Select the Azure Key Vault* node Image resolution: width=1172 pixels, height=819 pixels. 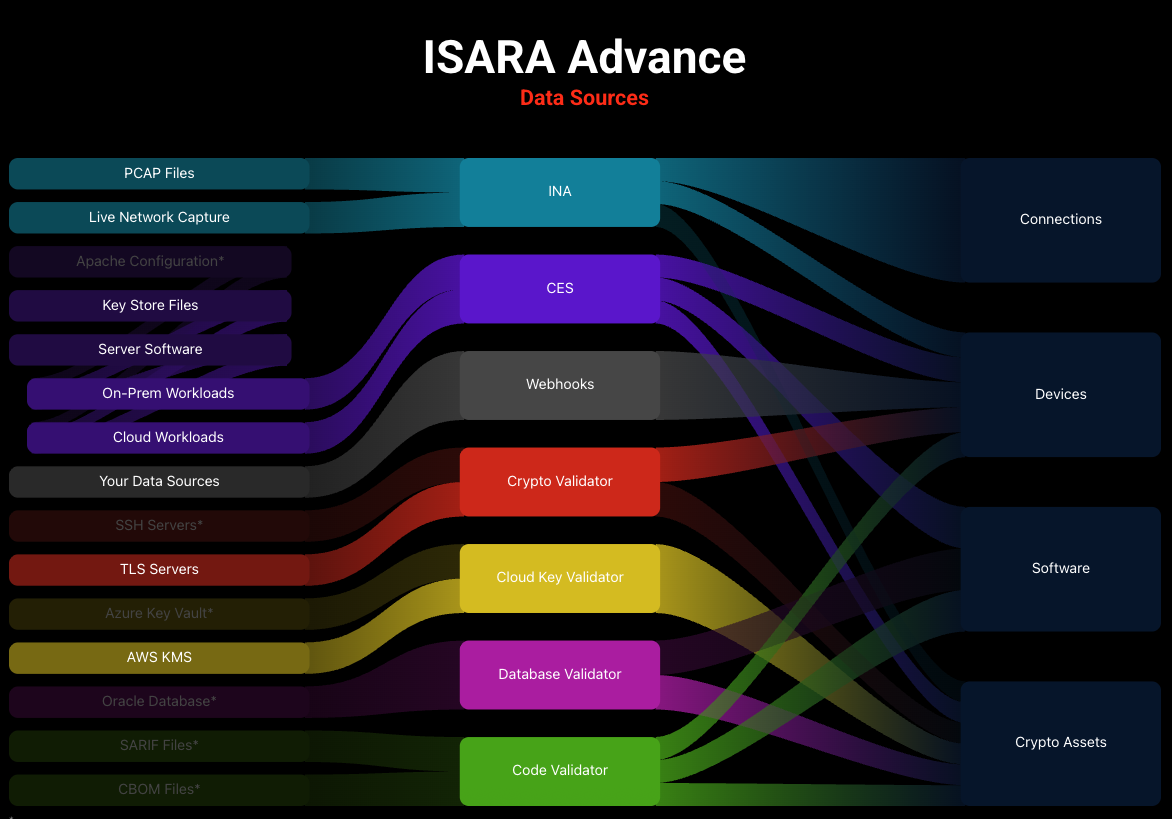coord(159,614)
